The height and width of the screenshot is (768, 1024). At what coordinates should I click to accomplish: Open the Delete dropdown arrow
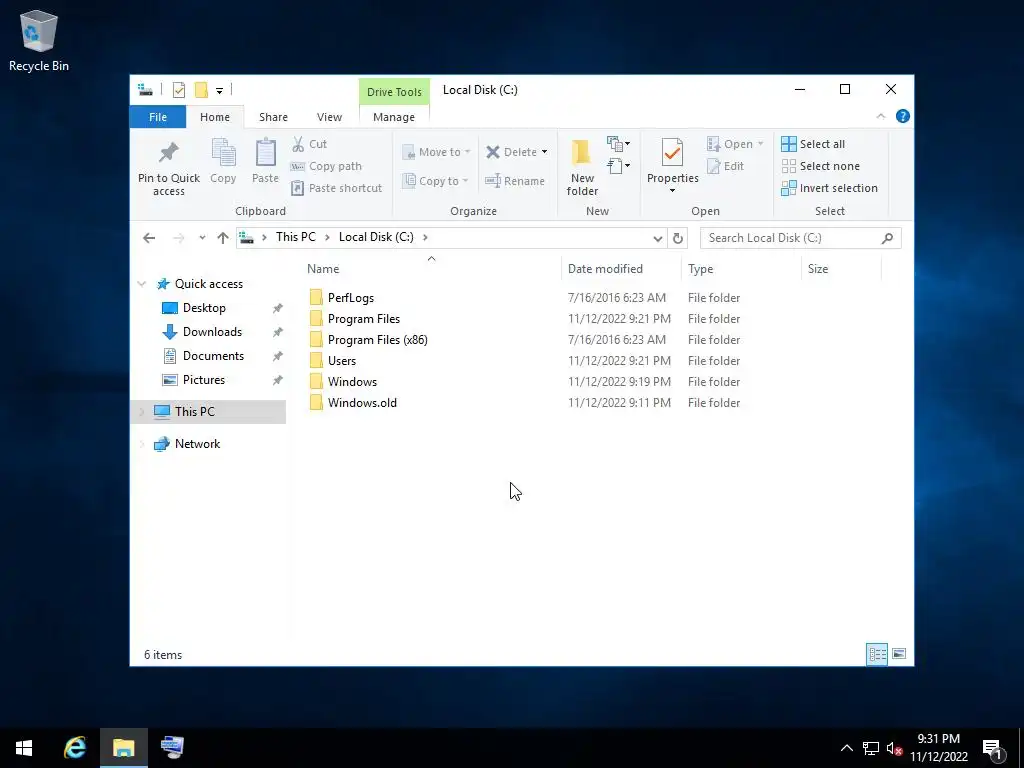point(544,152)
